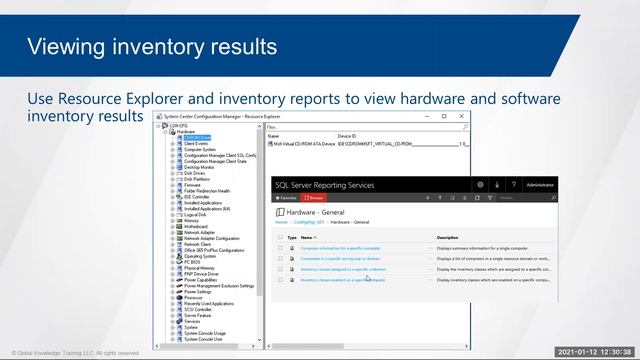The width and height of the screenshot is (640, 360).
Task: Switch to list view in SSRS toolbar
Action: click(464, 198)
